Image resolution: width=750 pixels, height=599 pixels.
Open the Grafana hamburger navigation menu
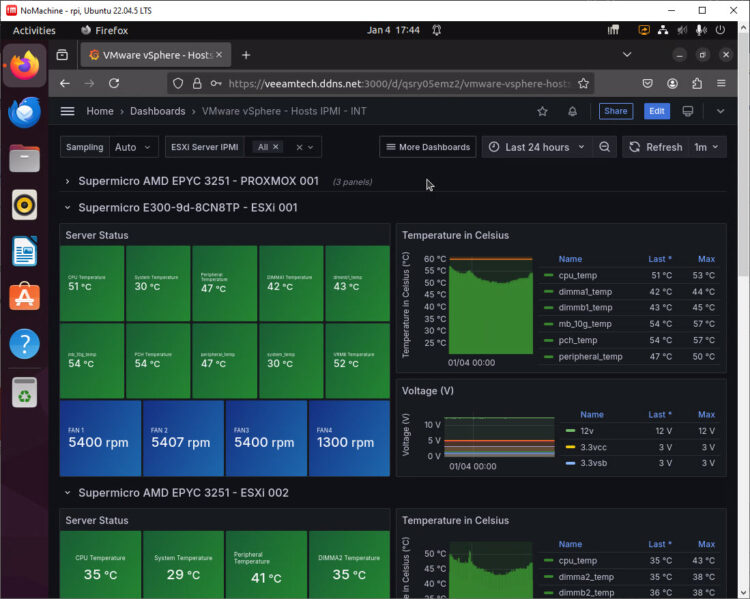(x=67, y=111)
